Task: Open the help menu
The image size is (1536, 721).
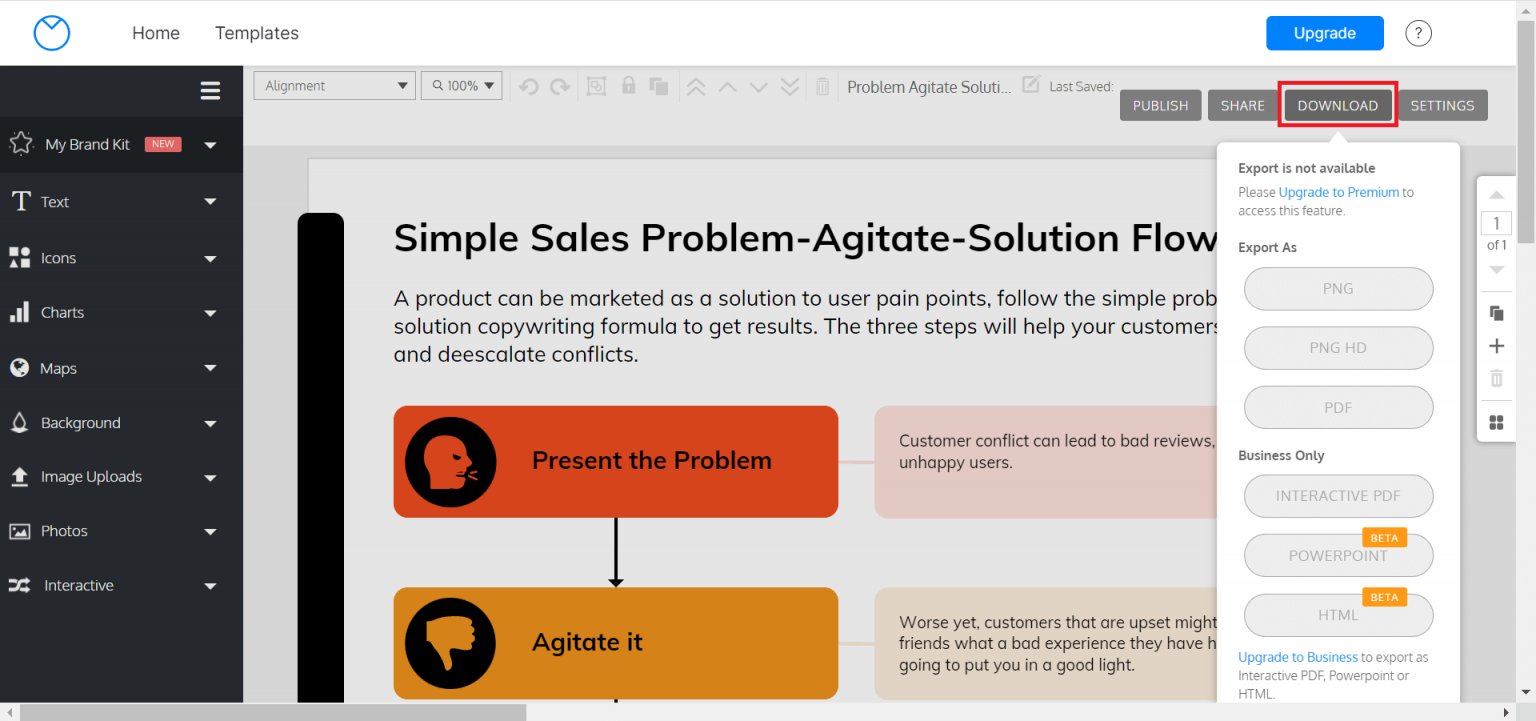Action: pyautogui.click(x=1418, y=33)
